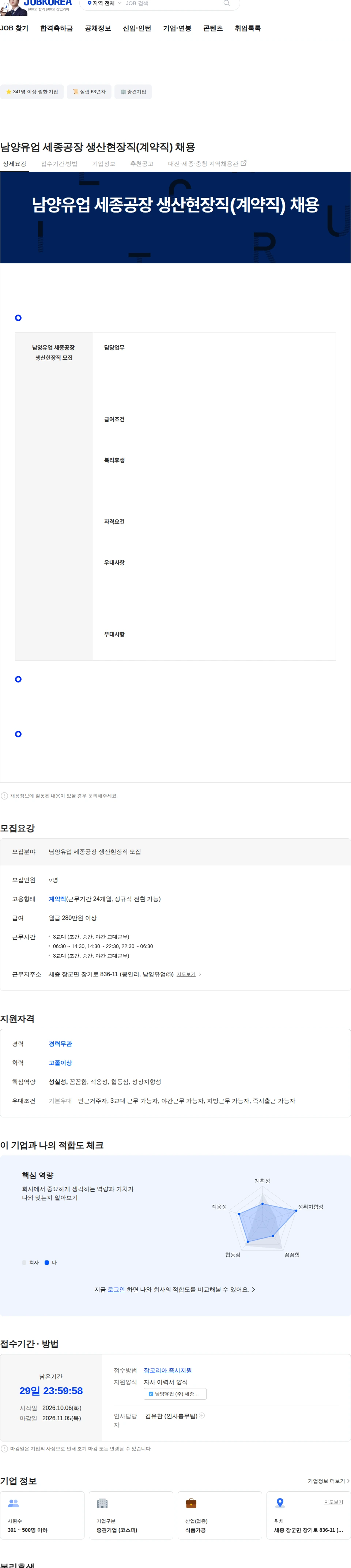Open the 콘텐츠 menu
Viewport: 351px width, 1568px height.
[x=213, y=29]
